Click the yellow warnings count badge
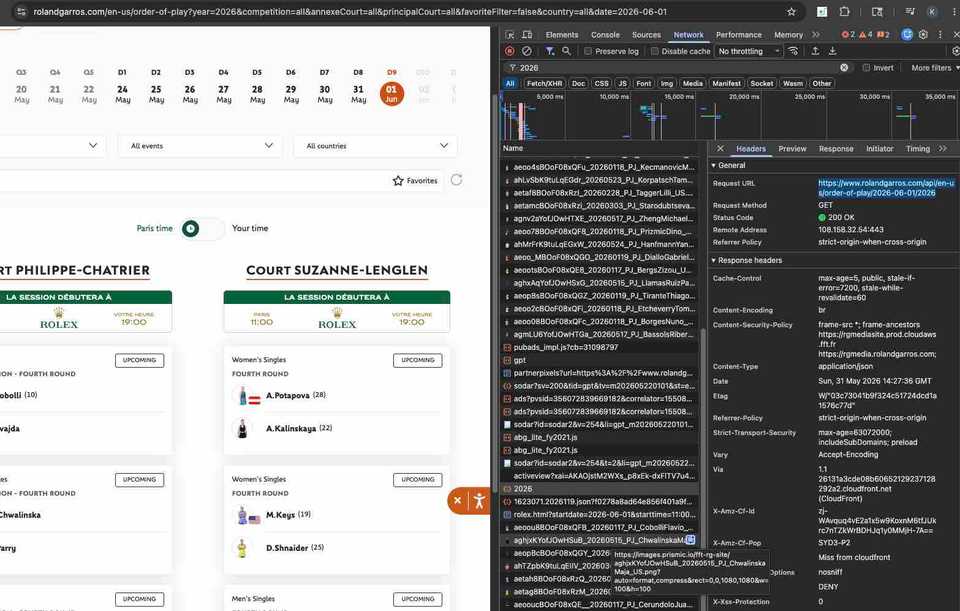 [866, 35]
